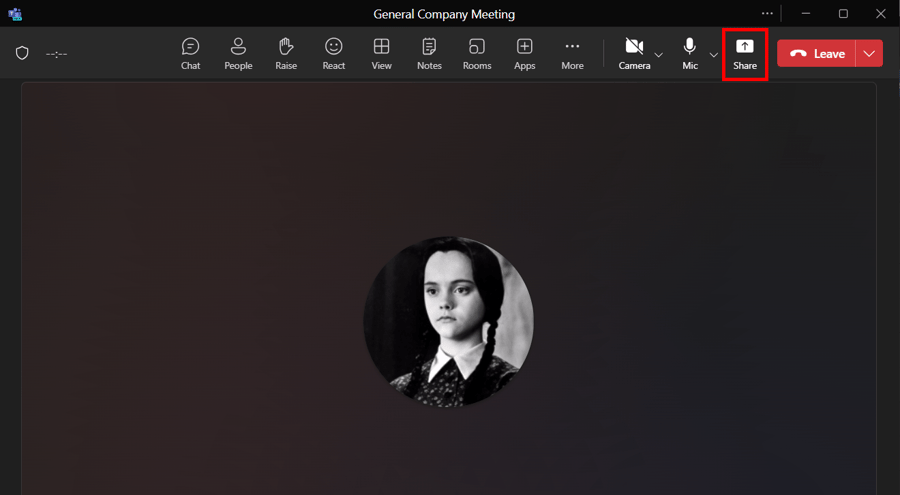Image resolution: width=900 pixels, height=495 pixels.
Task: Change the meeting View layout
Action: point(381,54)
